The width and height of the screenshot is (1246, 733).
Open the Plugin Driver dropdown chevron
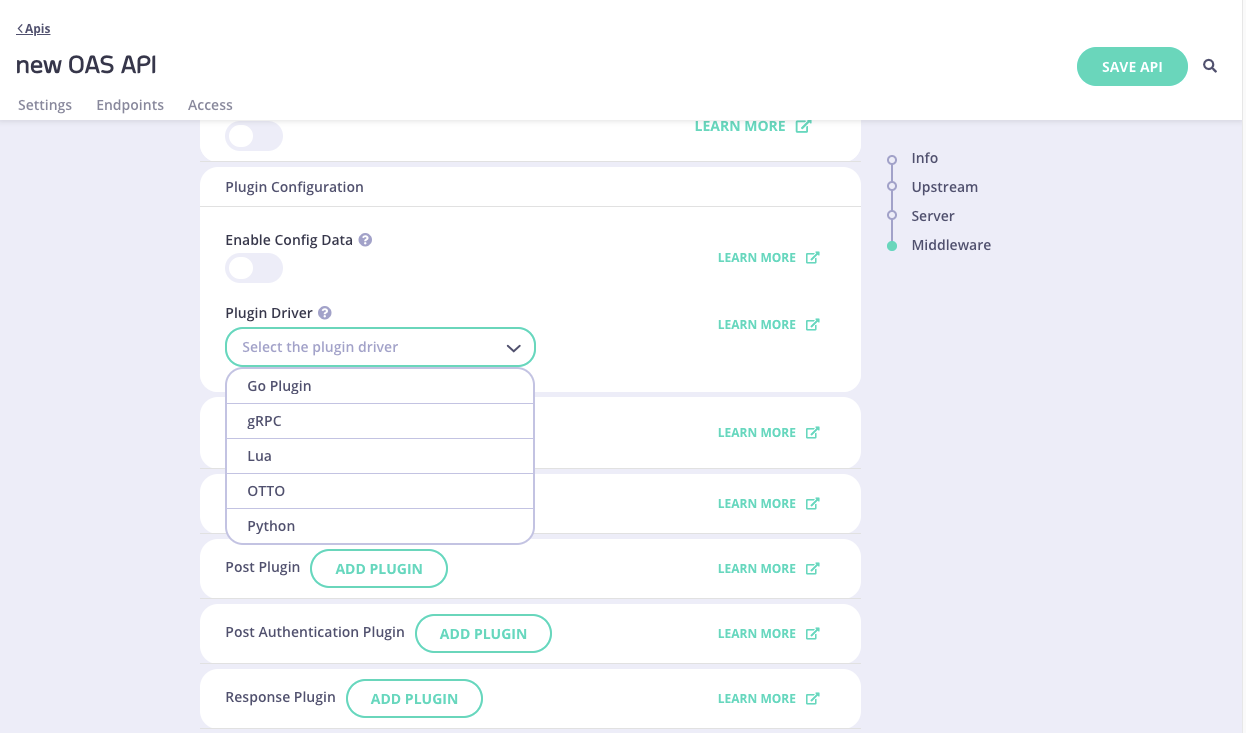click(x=514, y=347)
